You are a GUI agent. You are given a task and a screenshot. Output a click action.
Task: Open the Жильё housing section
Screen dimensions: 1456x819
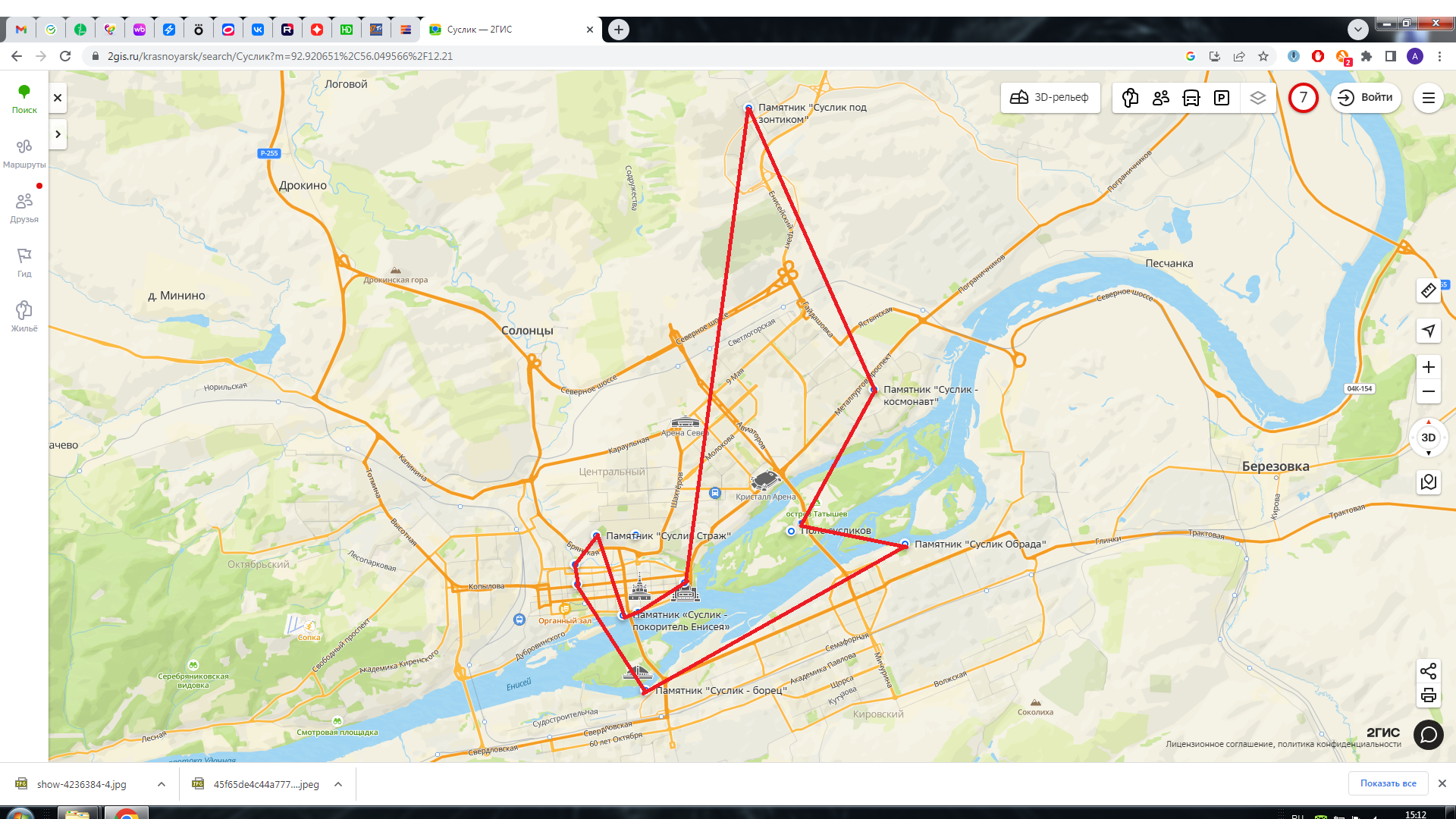pos(24,318)
